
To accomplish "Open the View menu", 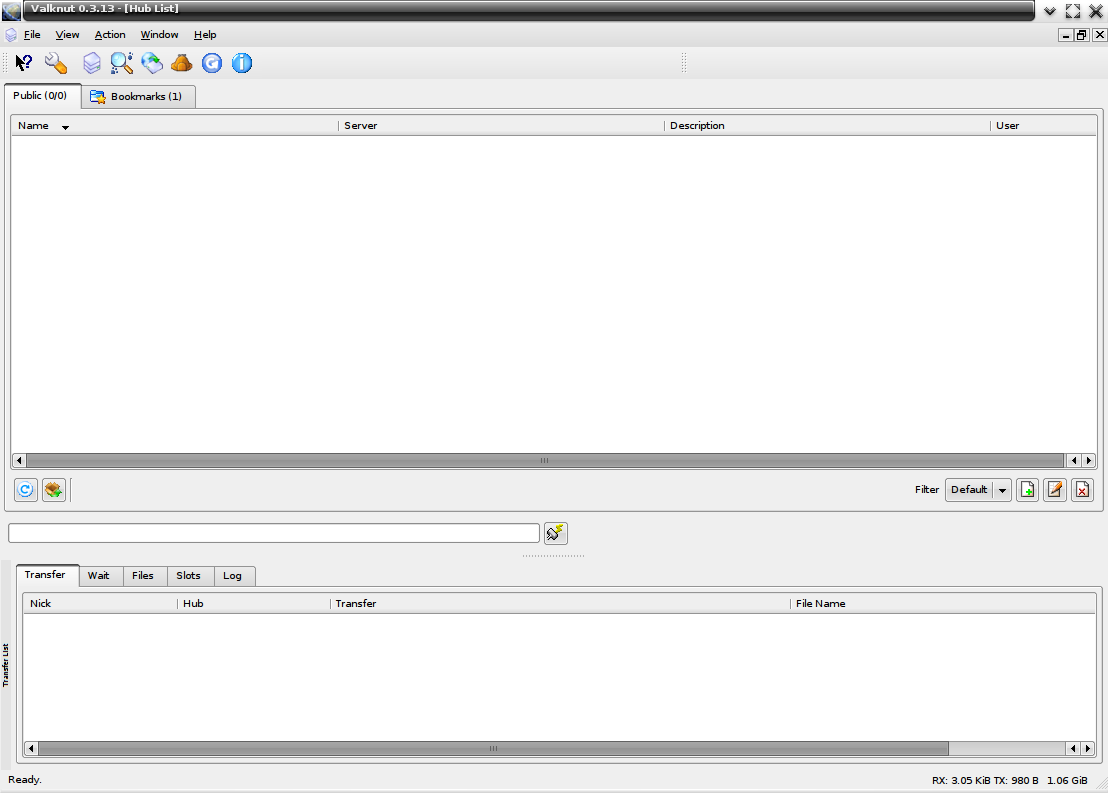I will (67, 35).
